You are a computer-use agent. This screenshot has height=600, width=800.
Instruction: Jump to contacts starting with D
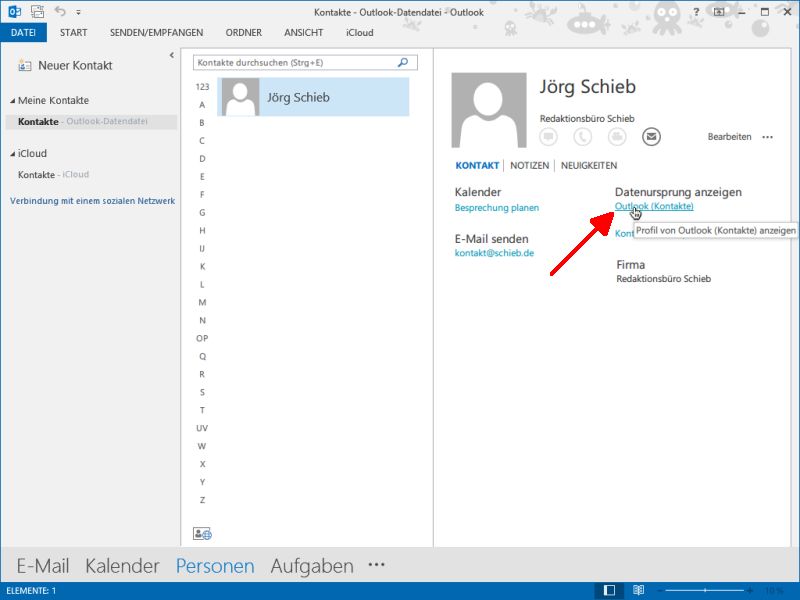[202, 159]
